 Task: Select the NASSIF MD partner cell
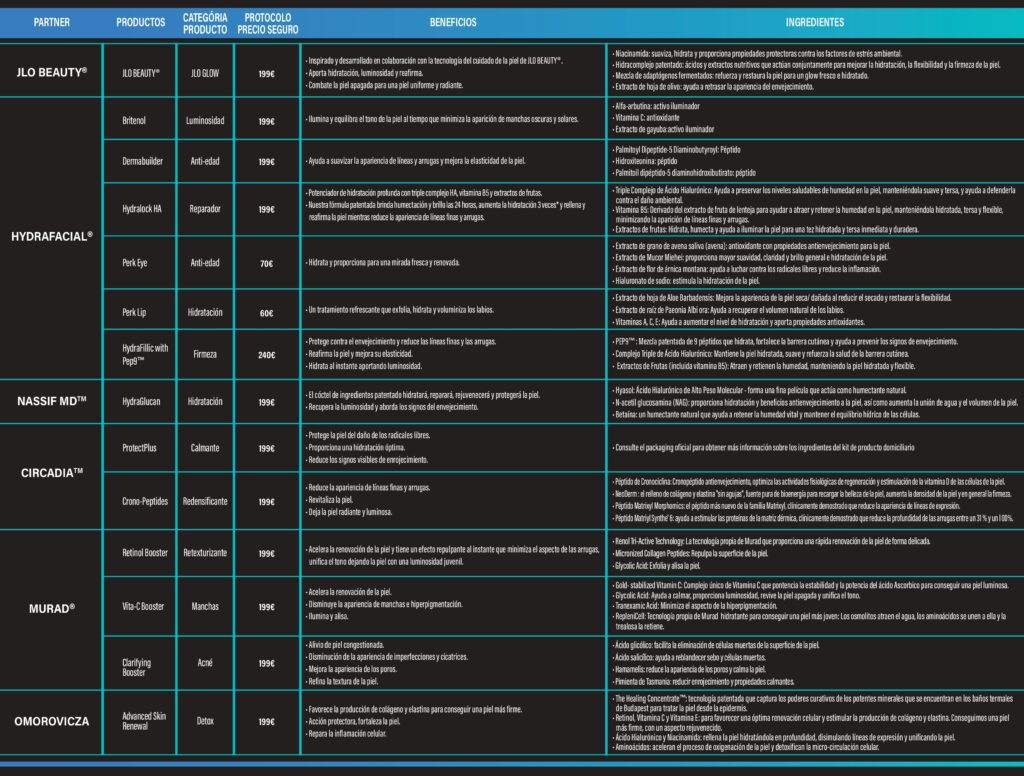tap(52, 401)
